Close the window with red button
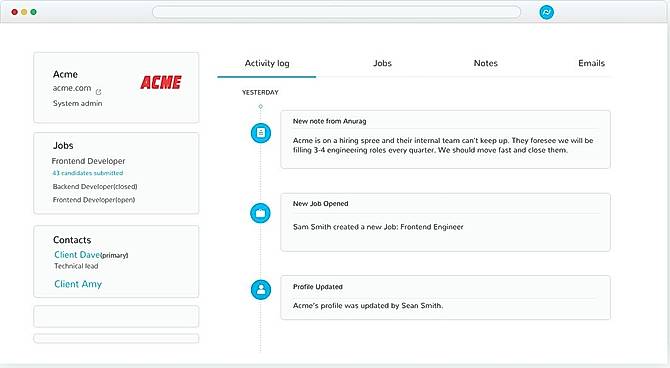Viewport: 670px width, 368px height. (15, 12)
